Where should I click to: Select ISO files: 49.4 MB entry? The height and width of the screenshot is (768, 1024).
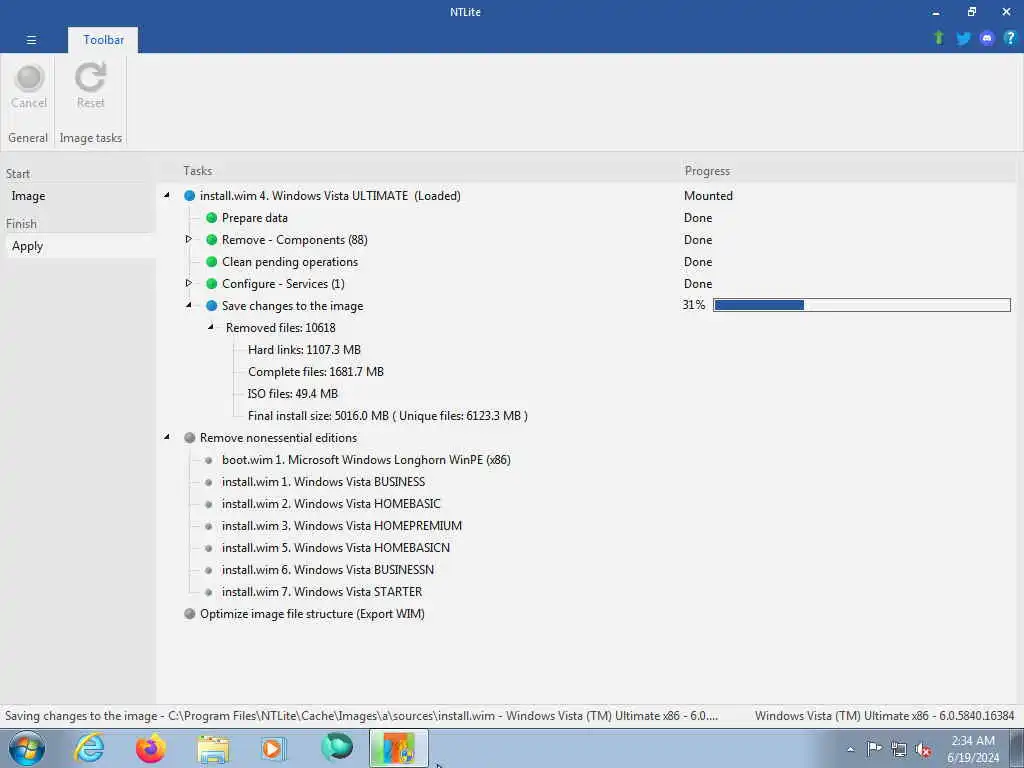(x=293, y=394)
